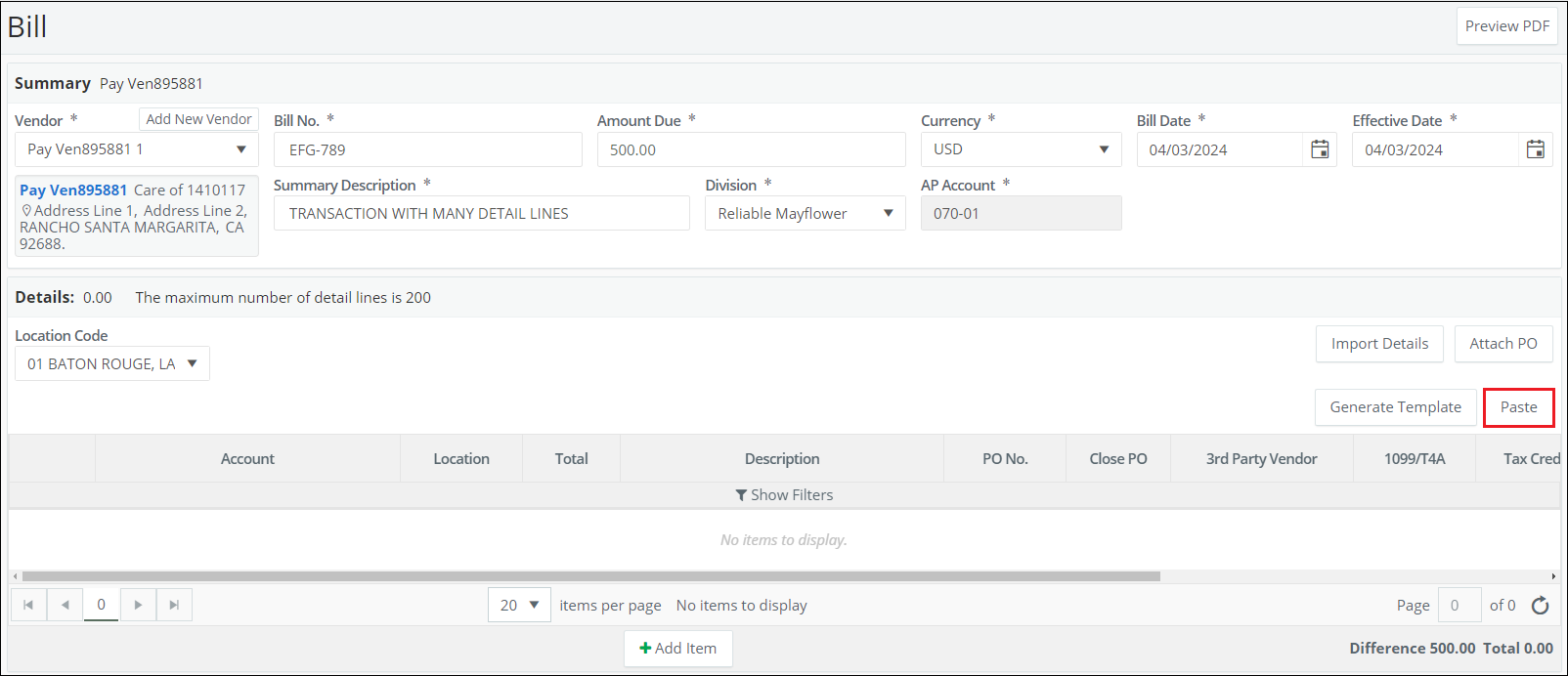This screenshot has height=676, width=1568.
Task: Sort by Account column header
Action: coord(247,459)
